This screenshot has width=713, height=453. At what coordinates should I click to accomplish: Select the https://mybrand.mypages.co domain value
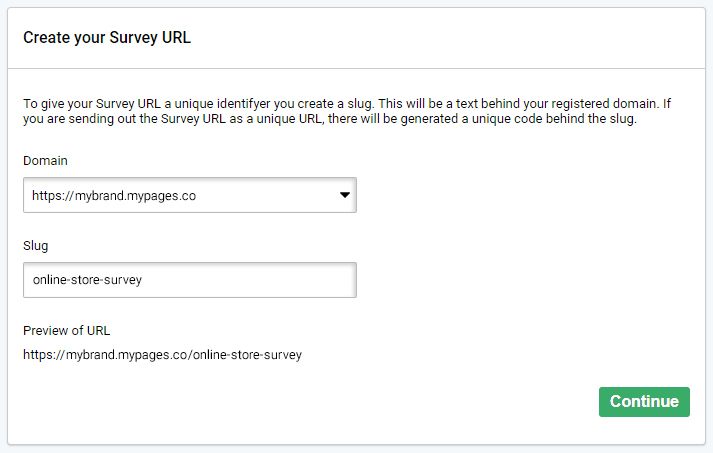(114, 196)
